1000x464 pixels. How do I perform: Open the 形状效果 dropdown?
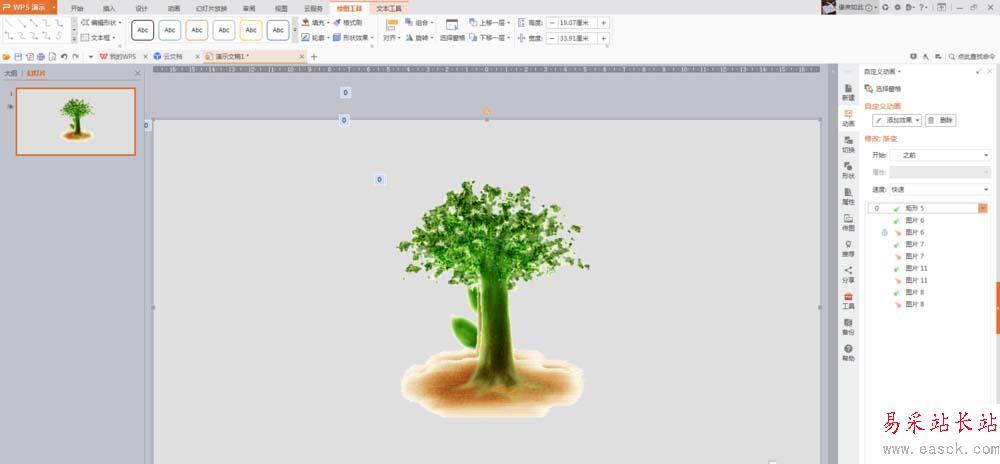point(355,38)
